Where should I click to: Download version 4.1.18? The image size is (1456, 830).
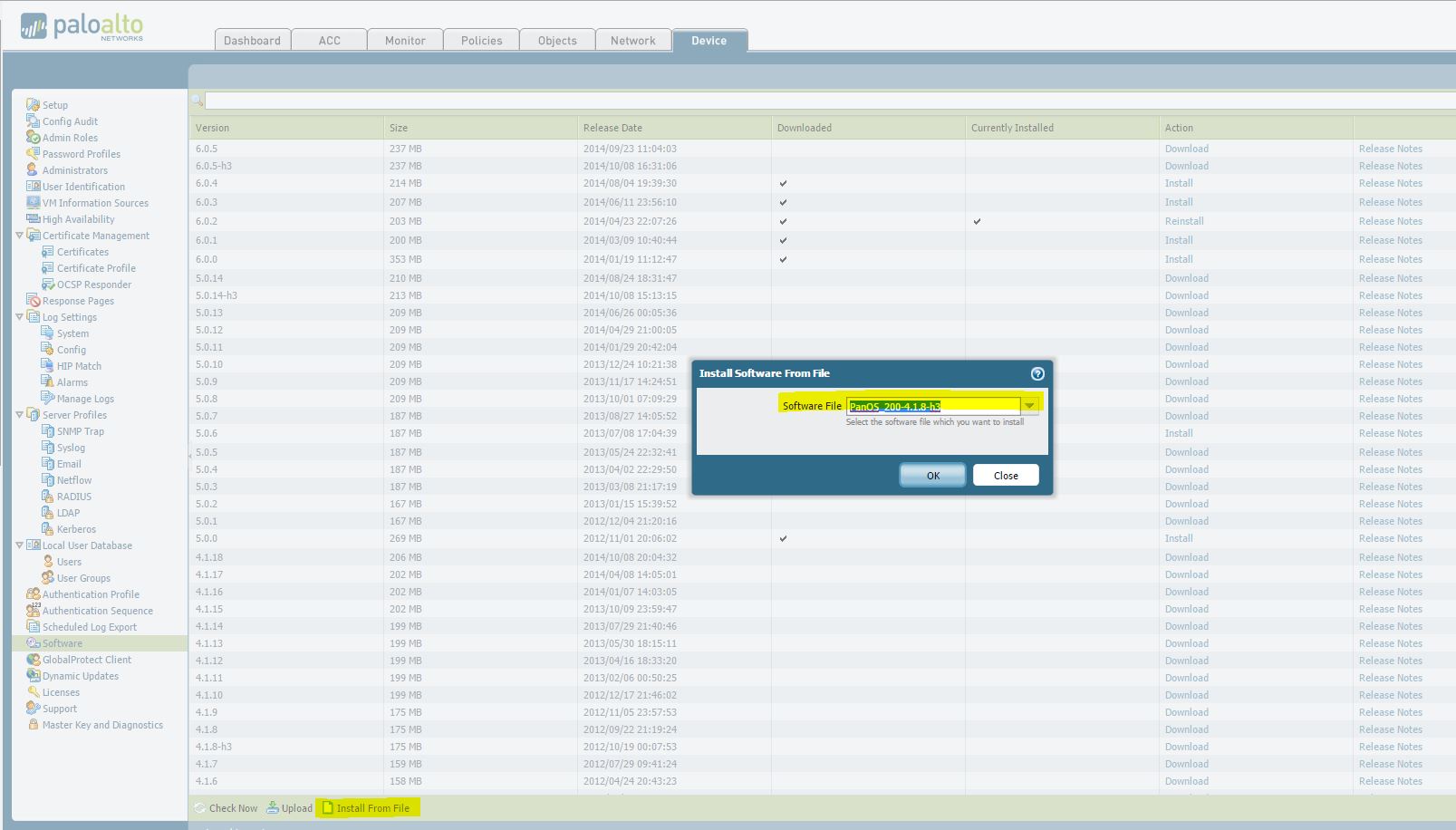pyautogui.click(x=1186, y=557)
